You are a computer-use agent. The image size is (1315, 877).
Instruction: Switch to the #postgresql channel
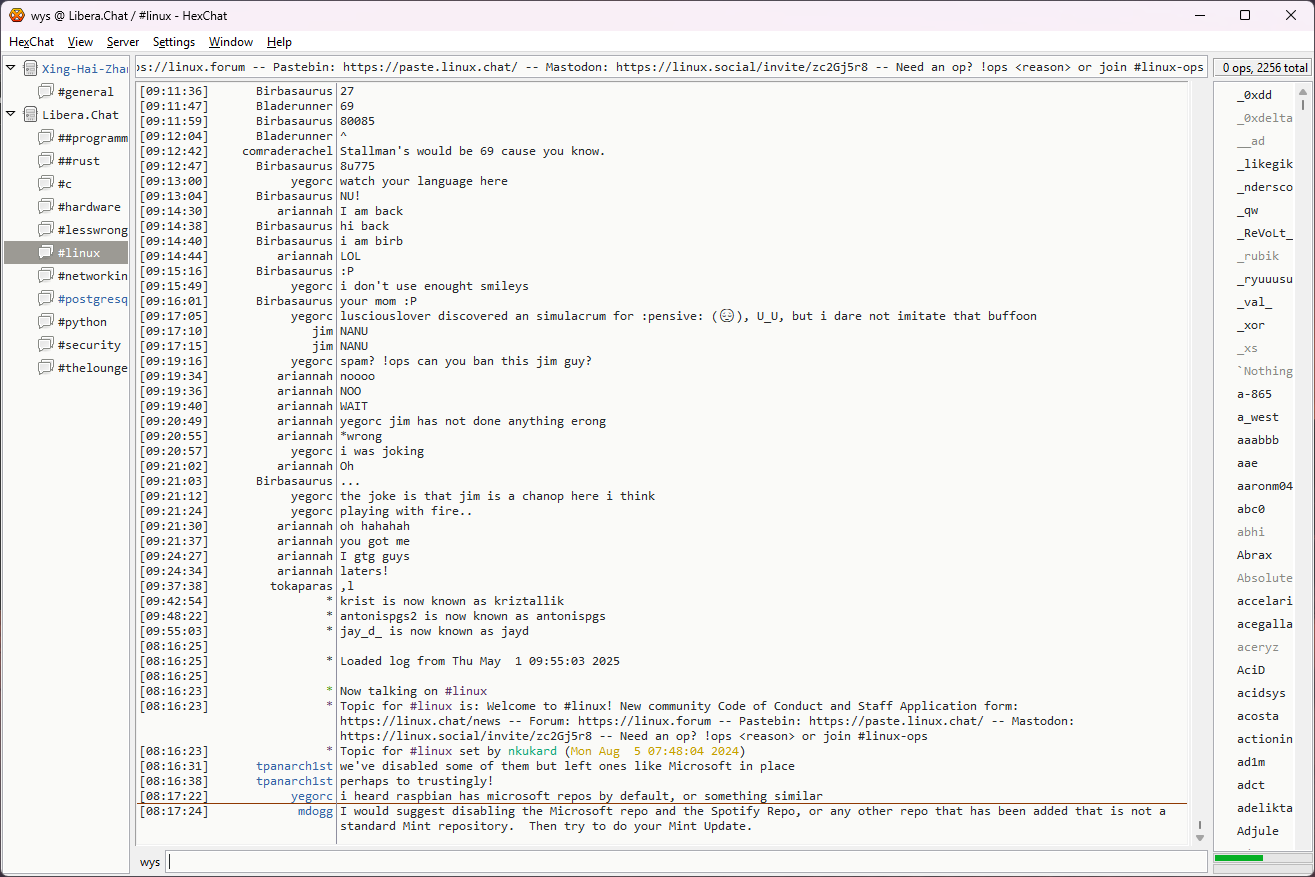click(x=92, y=299)
